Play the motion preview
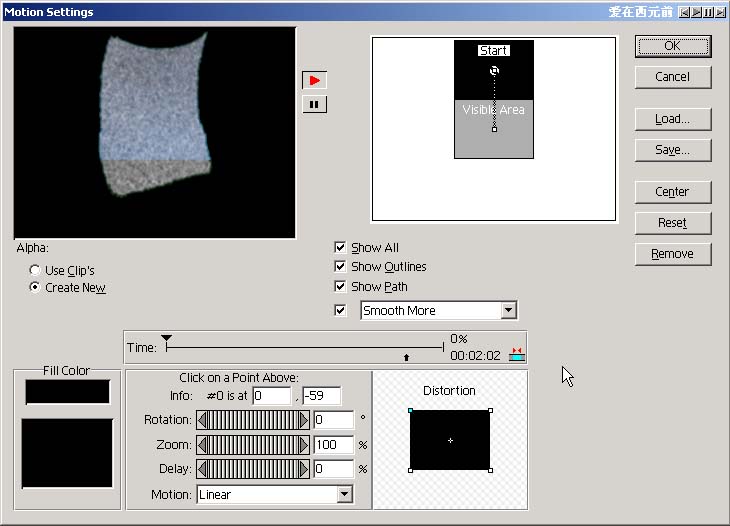This screenshot has width=730, height=526. [x=314, y=81]
